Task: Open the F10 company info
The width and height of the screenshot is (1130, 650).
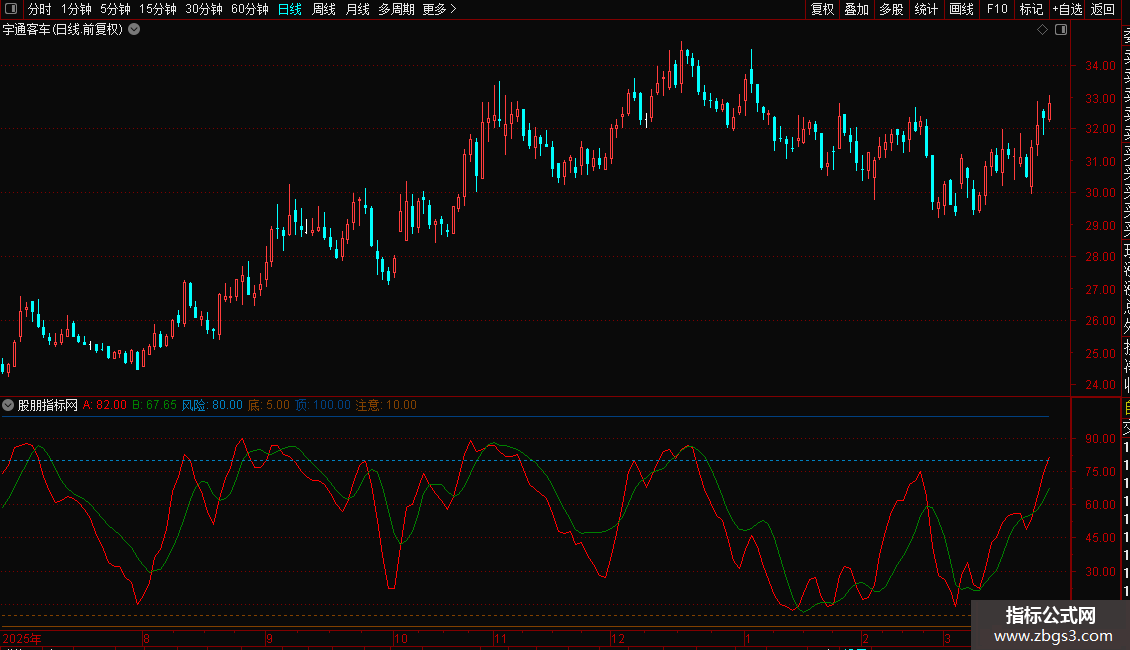Action: coord(997,9)
